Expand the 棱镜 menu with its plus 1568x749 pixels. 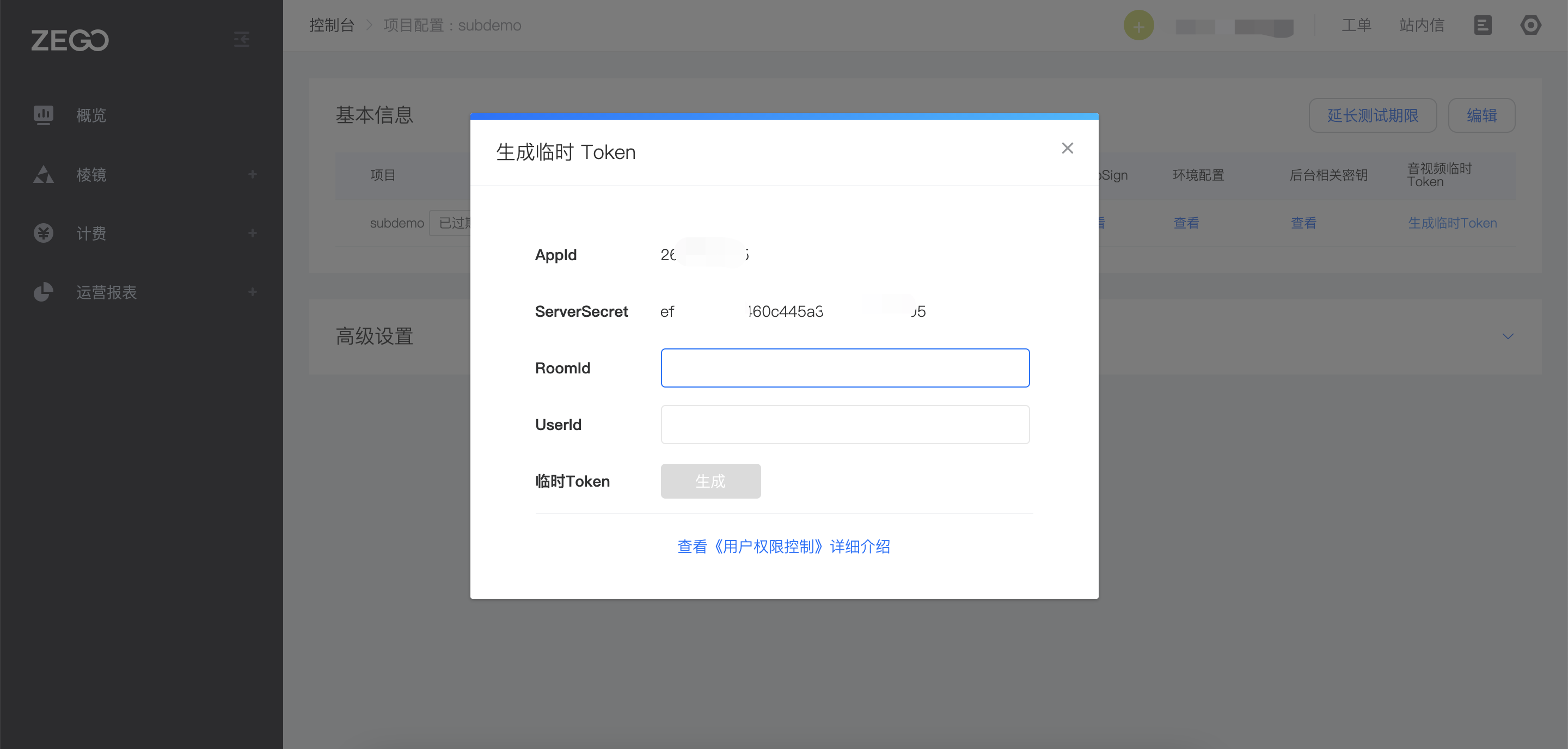(252, 175)
